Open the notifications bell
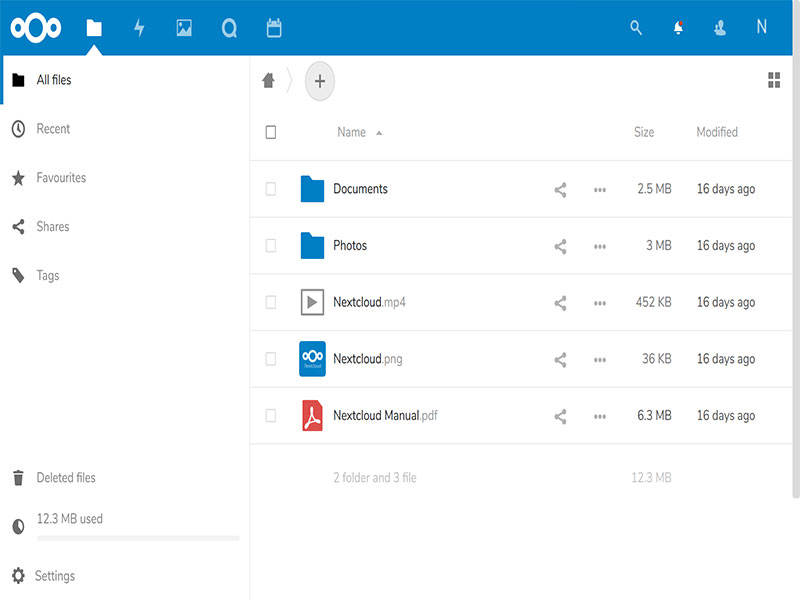800x600 pixels. click(x=678, y=27)
